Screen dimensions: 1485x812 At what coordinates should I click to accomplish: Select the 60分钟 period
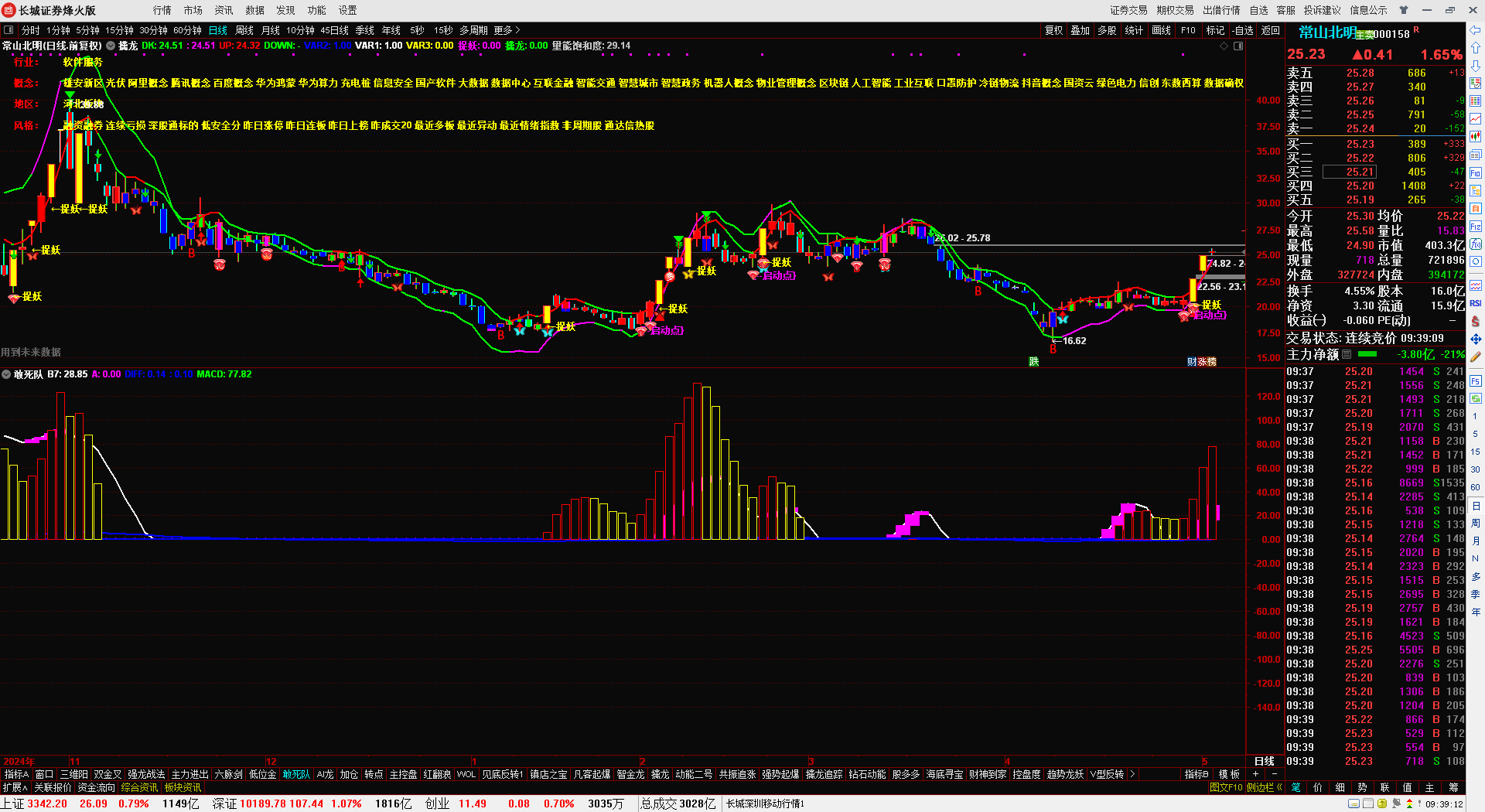187,30
